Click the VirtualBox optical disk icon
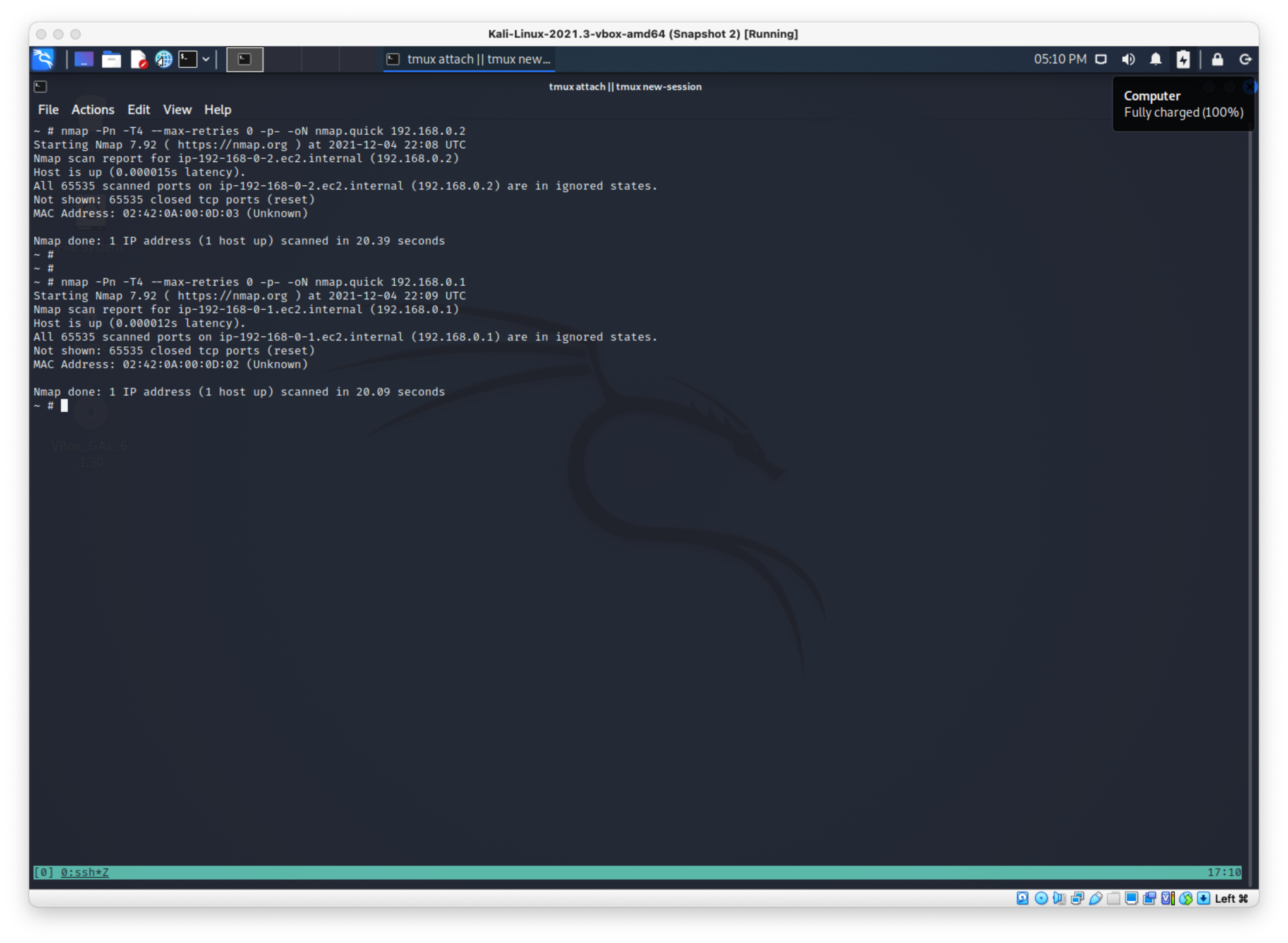This screenshot has height=943, width=1288. (x=1041, y=899)
